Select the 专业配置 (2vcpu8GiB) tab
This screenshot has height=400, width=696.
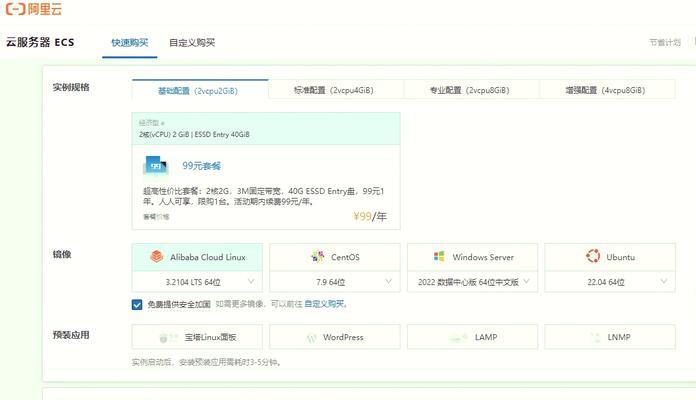coord(472,90)
